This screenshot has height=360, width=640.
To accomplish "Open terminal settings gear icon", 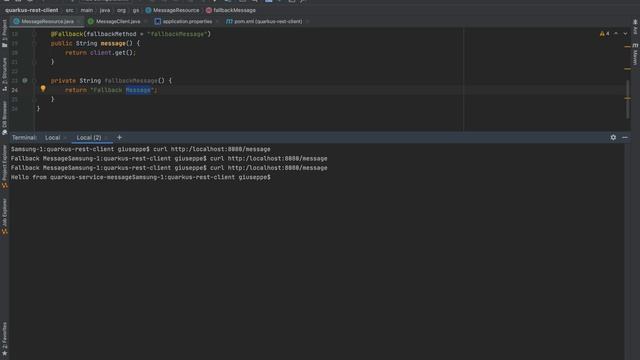I will tap(613, 138).
